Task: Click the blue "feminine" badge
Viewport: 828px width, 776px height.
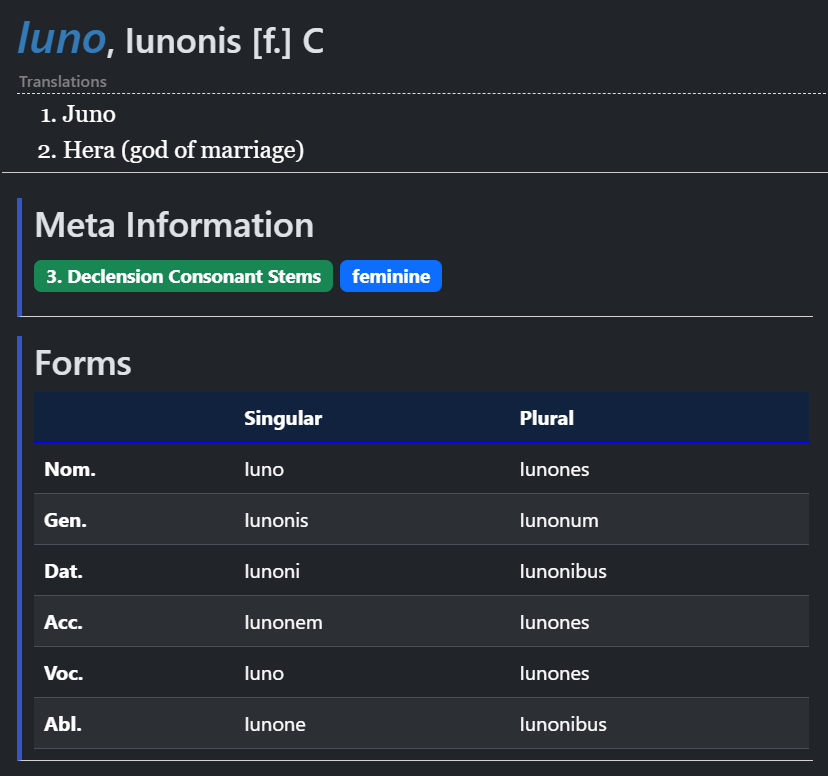Action: 391,276
